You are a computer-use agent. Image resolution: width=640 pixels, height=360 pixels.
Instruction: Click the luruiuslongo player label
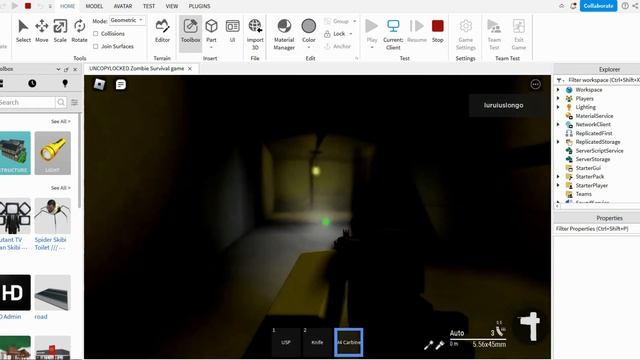[x=504, y=105]
